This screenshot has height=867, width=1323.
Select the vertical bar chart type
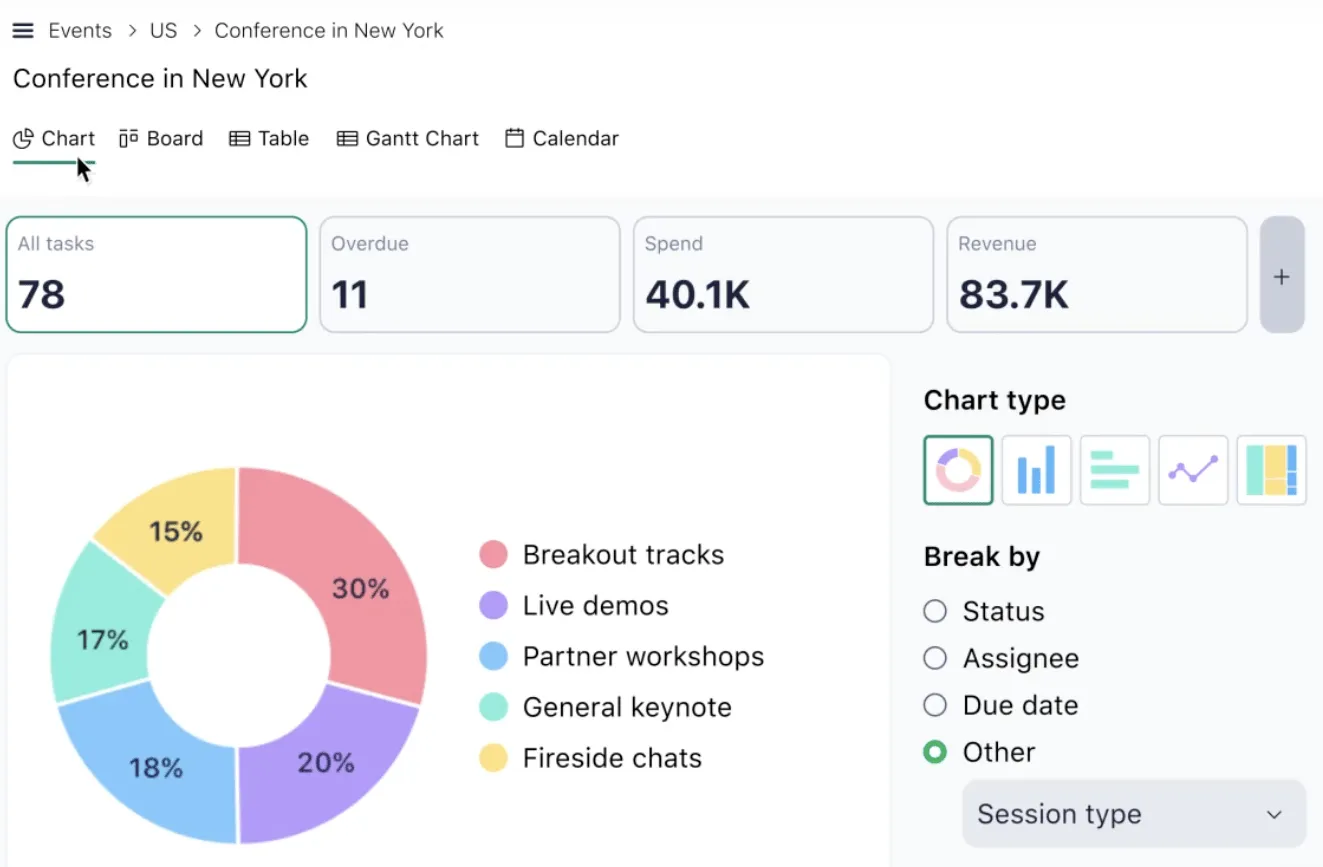pyautogui.click(x=1036, y=470)
